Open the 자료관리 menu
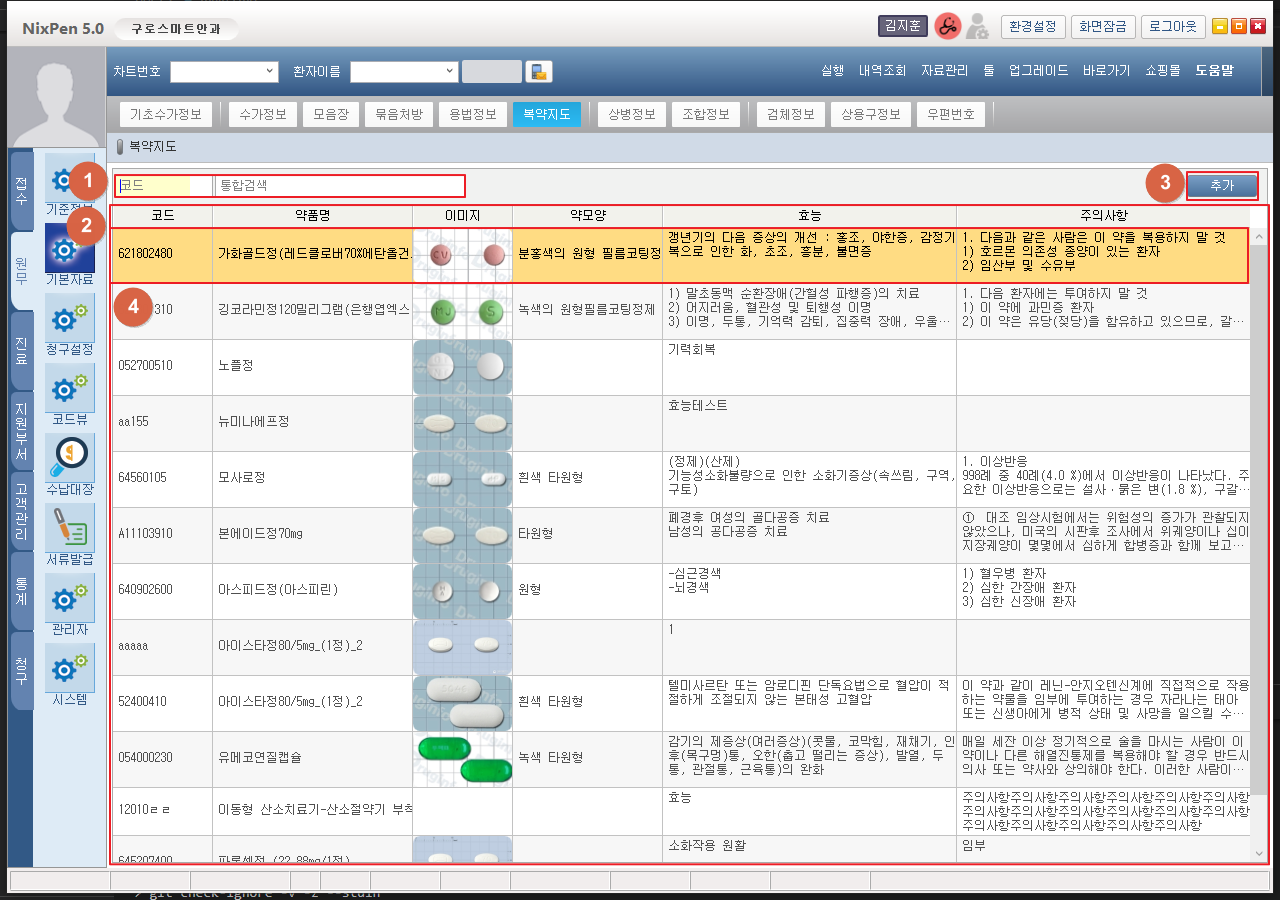This screenshot has width=1280, height=900. (944, 71)
